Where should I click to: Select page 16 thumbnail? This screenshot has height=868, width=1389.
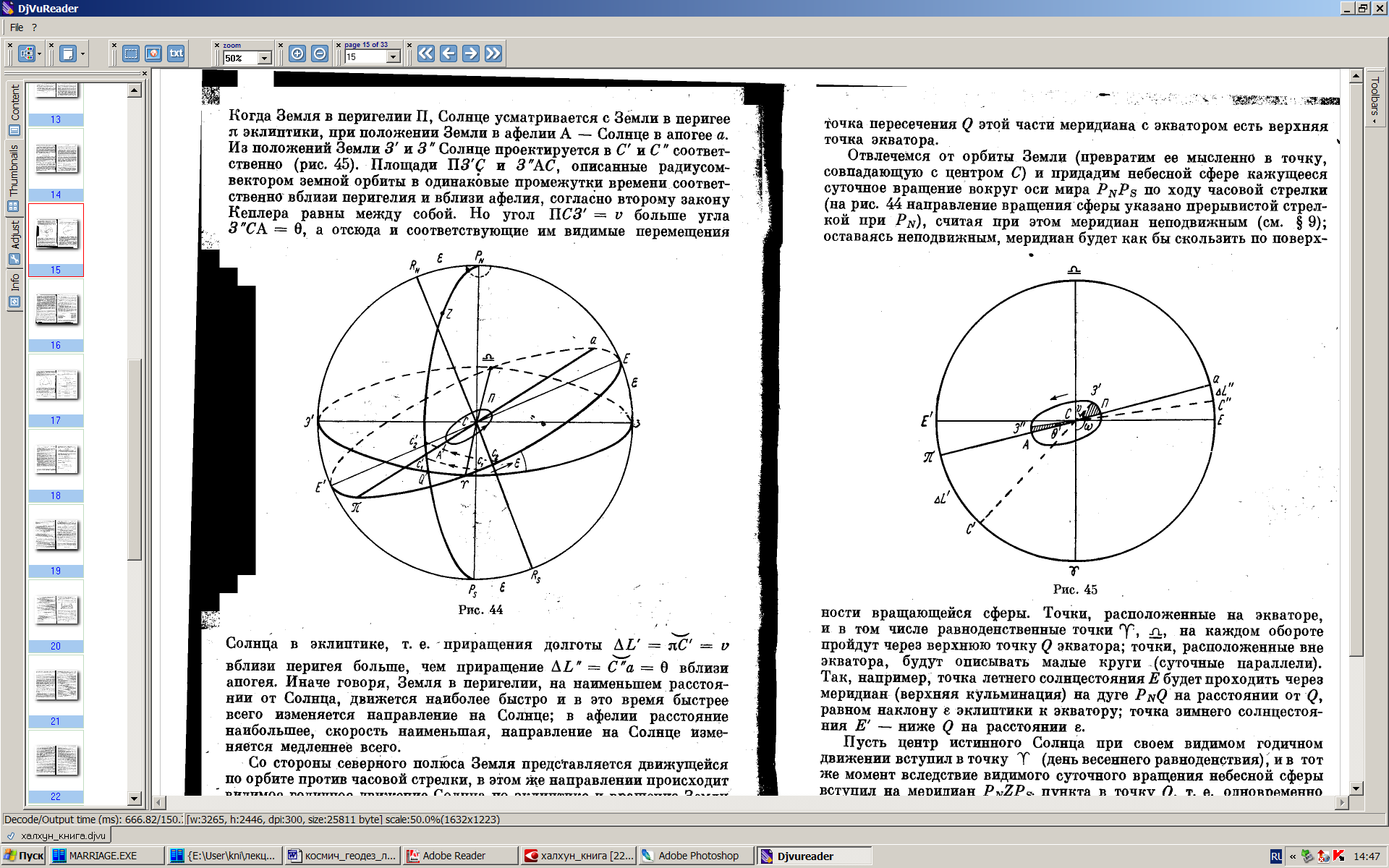56,315
